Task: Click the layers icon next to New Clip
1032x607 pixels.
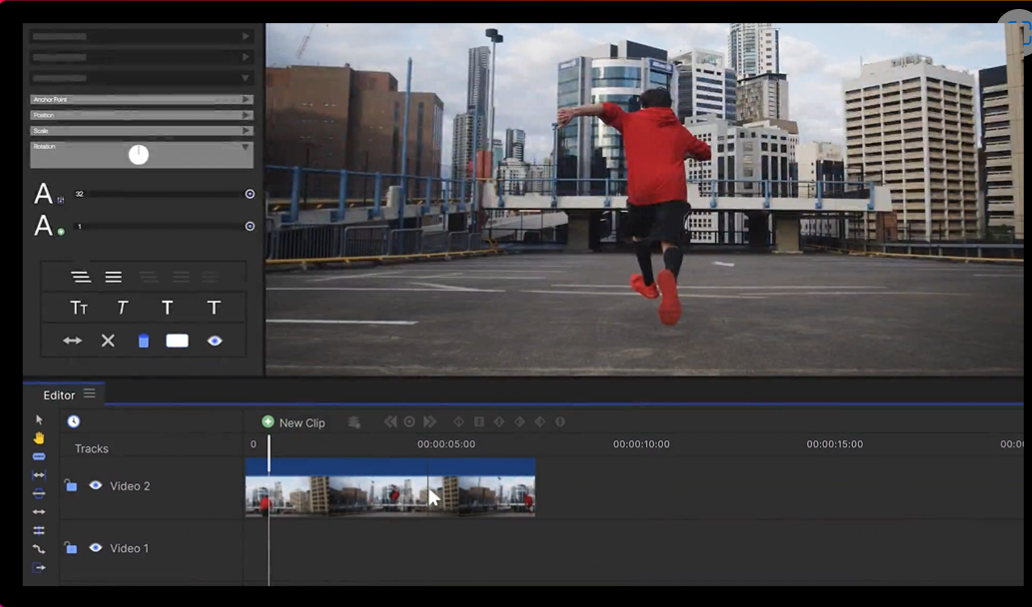Action: pos(354,422)
